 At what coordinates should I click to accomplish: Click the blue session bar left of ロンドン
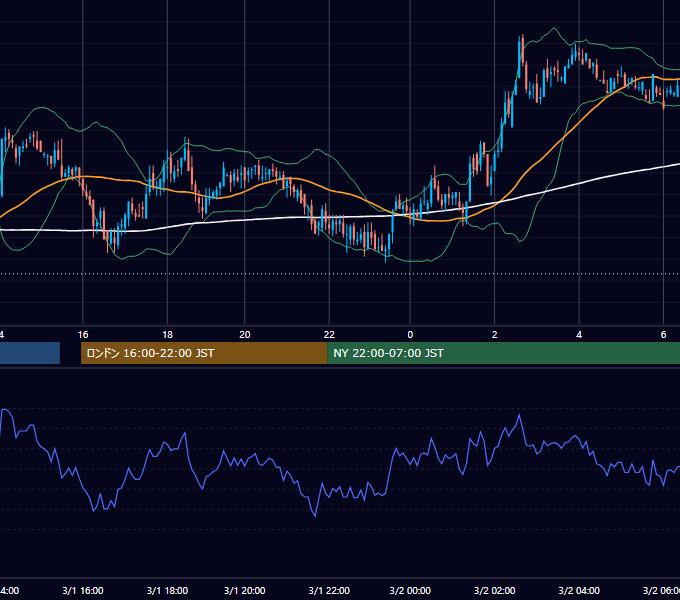point(30,353)
